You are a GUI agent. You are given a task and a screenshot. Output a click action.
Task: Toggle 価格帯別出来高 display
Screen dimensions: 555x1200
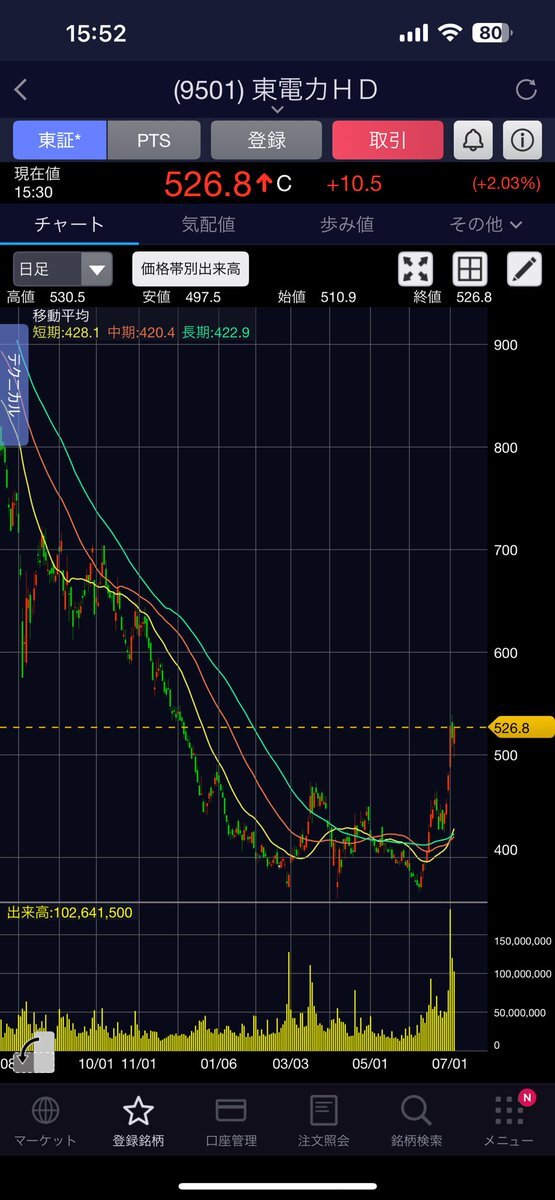[x=190, y=269]
